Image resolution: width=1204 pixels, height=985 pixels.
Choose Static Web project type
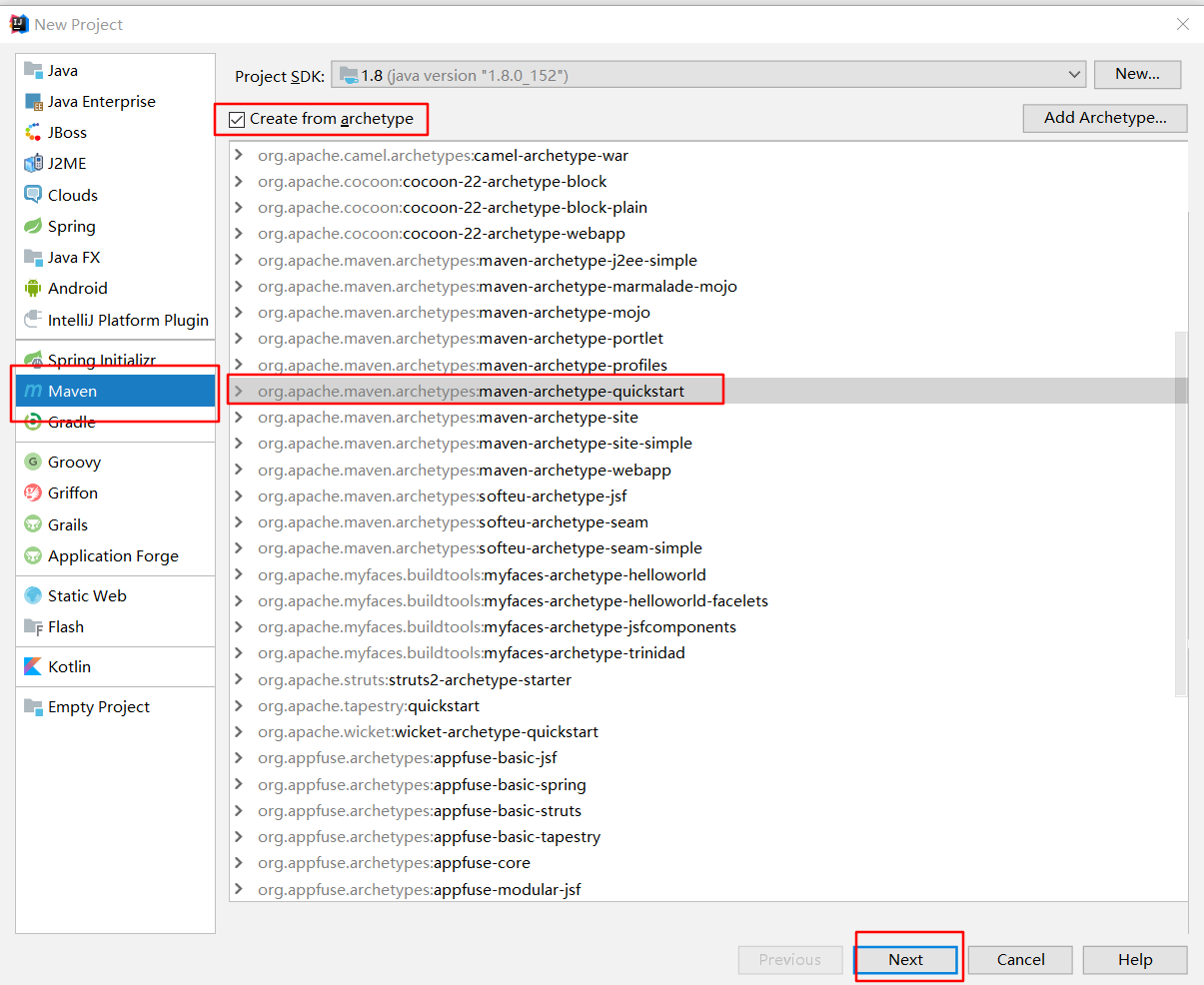(116, 596)
